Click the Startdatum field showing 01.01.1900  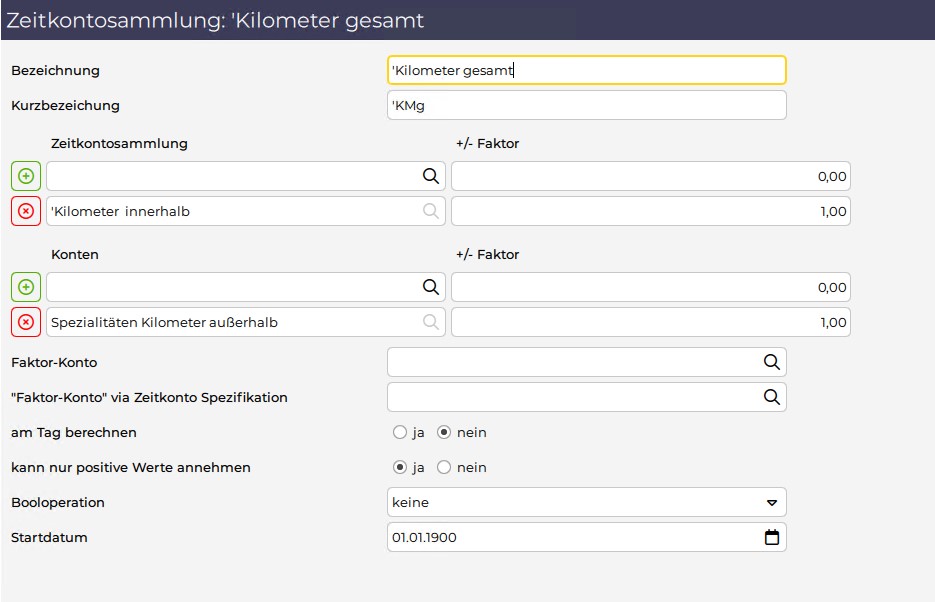pos(587,537)
